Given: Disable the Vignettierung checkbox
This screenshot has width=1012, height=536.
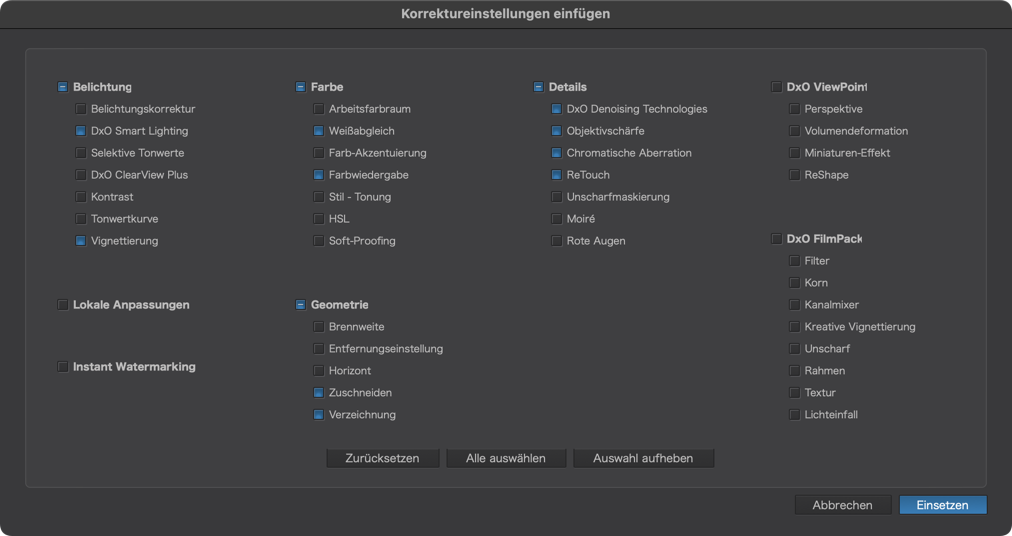Looking at the screenshot, I should pos(81,241).
